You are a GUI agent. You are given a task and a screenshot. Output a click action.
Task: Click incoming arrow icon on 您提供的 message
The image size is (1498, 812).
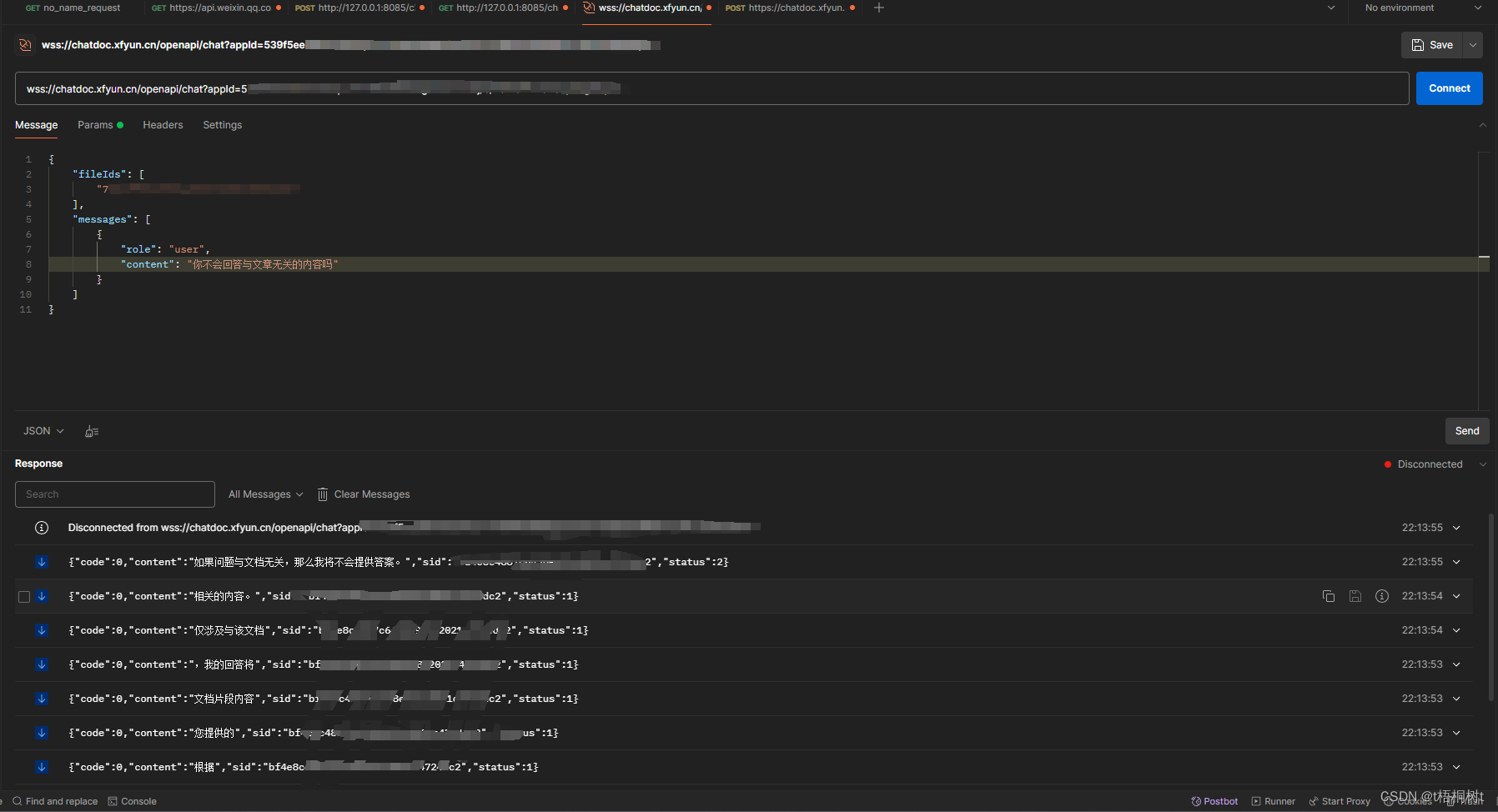point(42,733)
